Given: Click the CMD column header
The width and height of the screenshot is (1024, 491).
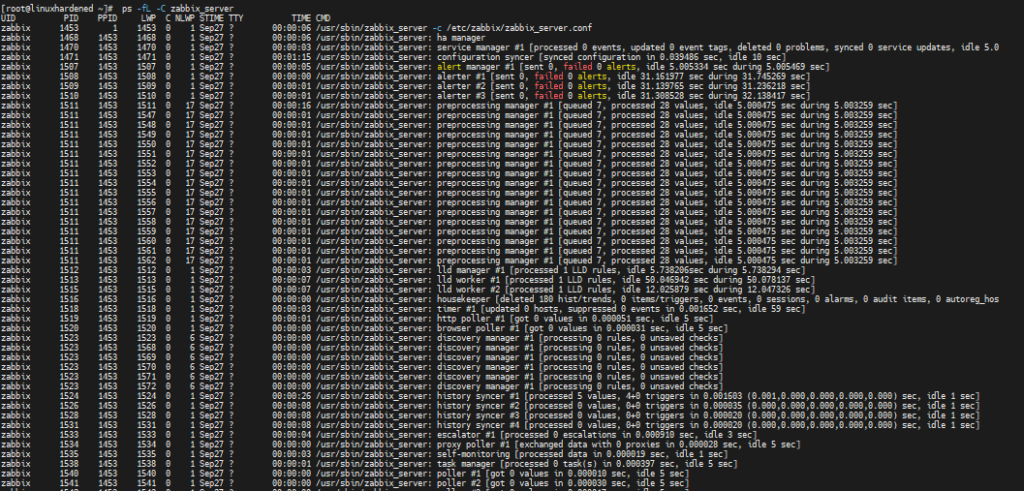Looking at the screenshot, I should (x=323, y=18).
